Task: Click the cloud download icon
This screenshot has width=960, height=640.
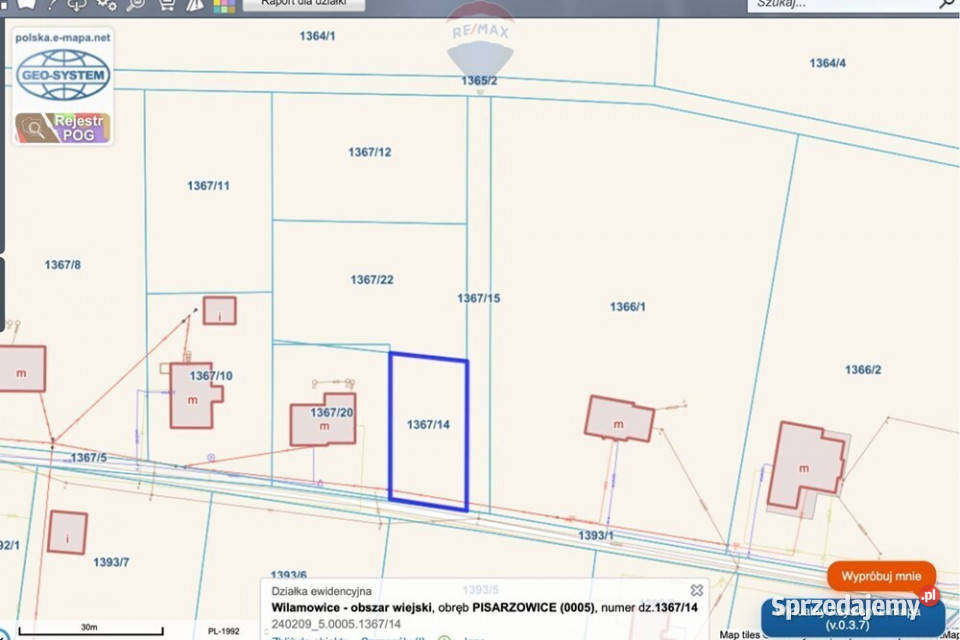Action: coord(76,4)
